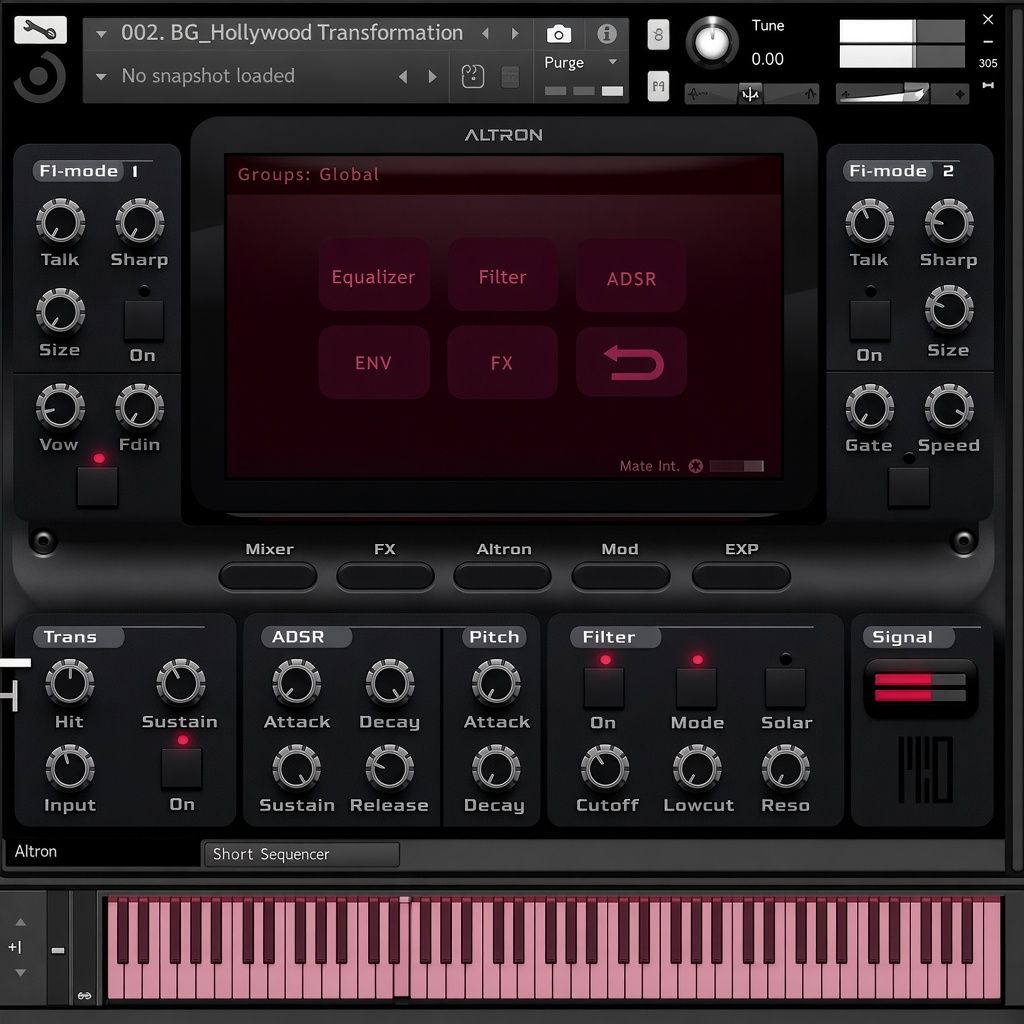This screenshot has width=1024, height=1024.
Task: Click the Mate Int. asterisk icon
Action: [696, 466]
